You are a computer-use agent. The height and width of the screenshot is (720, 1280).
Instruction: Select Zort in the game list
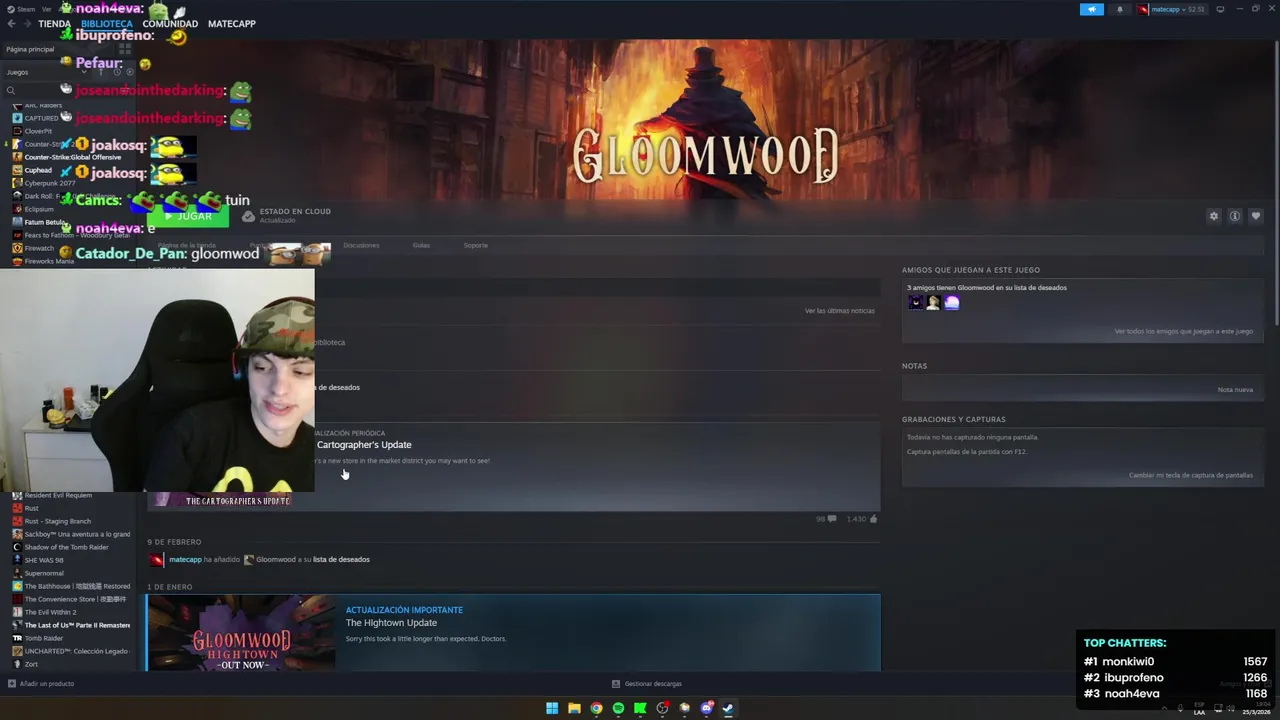31,664
